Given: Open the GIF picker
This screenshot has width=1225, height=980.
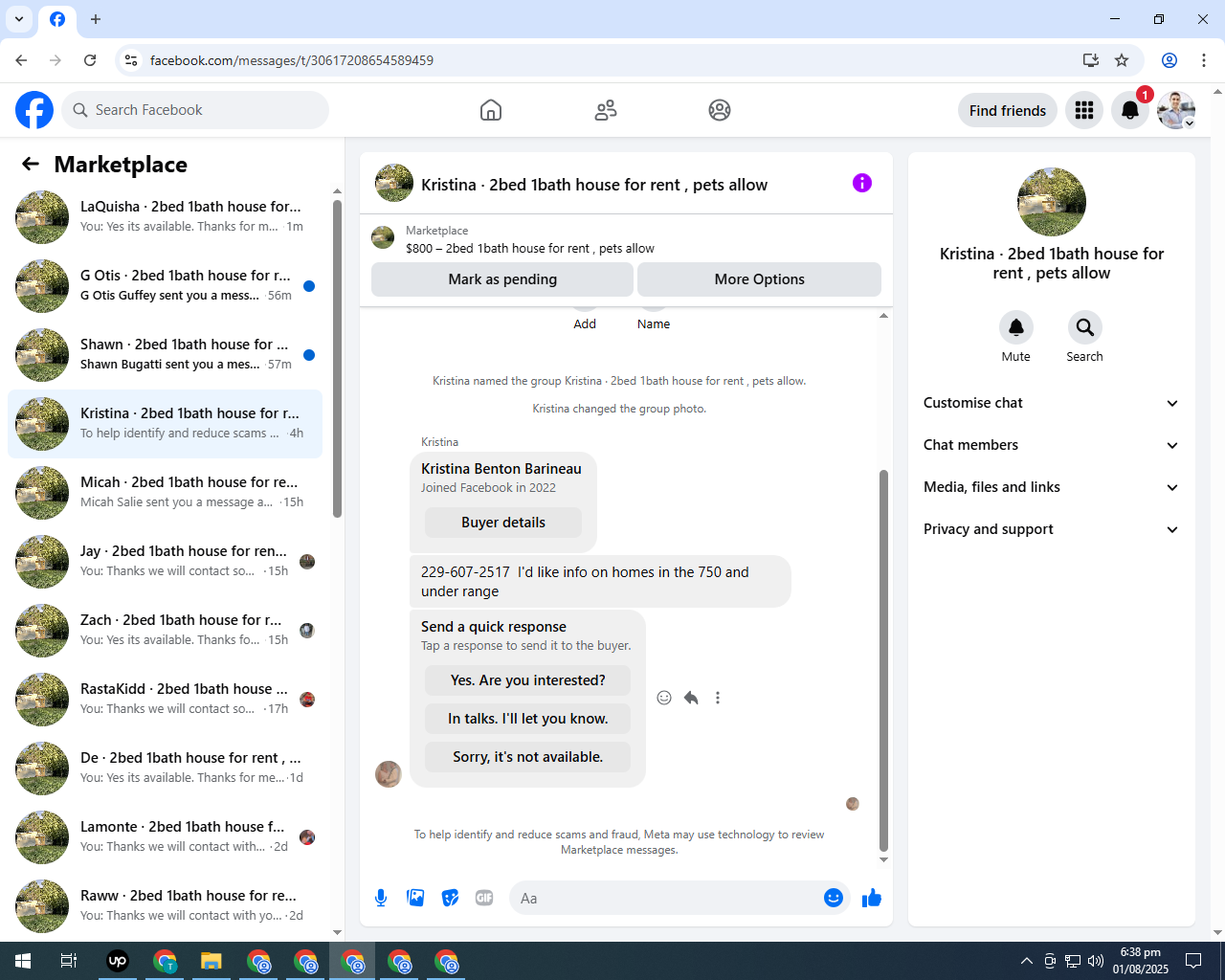Looking at the screenshot, I should (484, 898).
